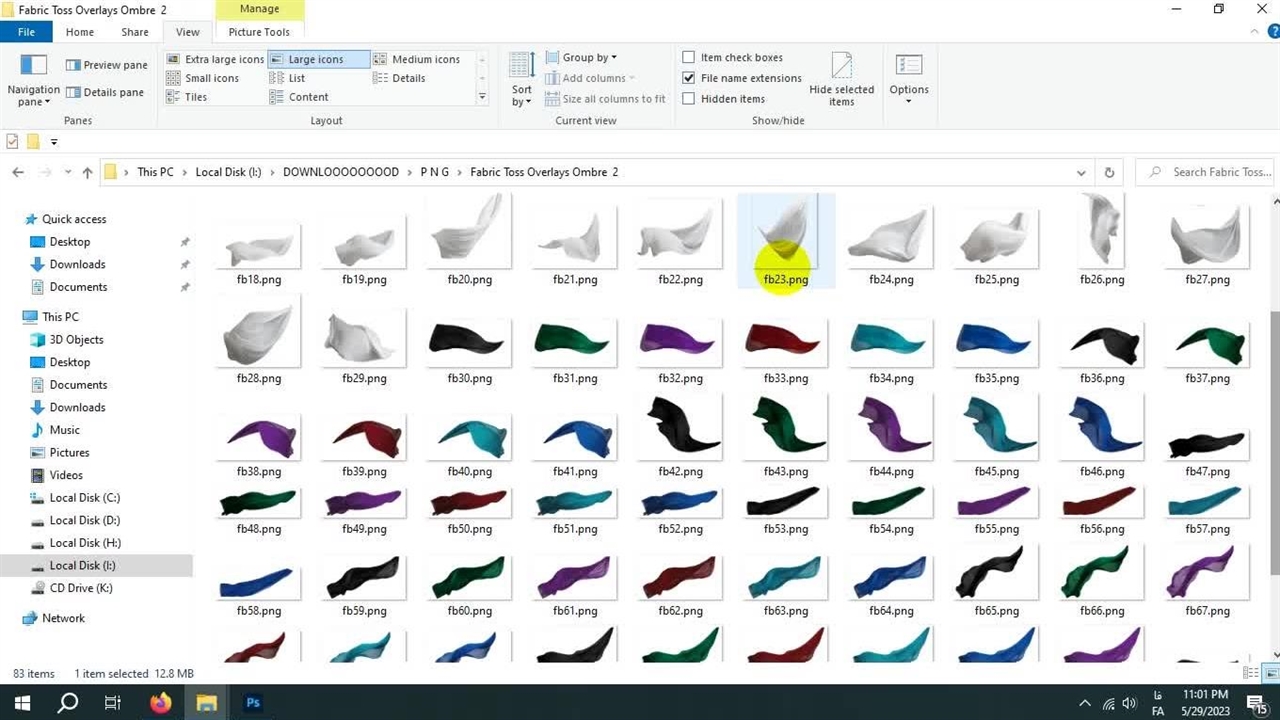Click the Hide selected items icon
This screenshot has height=720, width=1280.
(841, 66)
